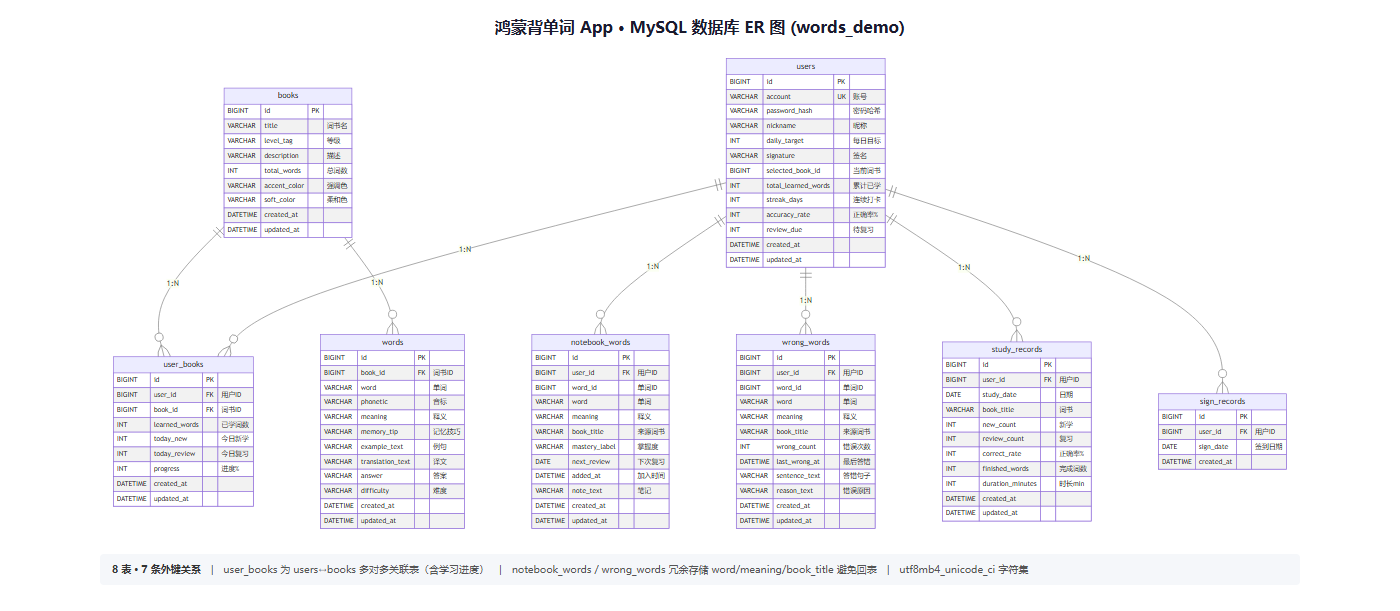Screen dimensions: 1400x611
Task: Click the "correct_rate" column in study_records
Action: (x=1017, y=454)
